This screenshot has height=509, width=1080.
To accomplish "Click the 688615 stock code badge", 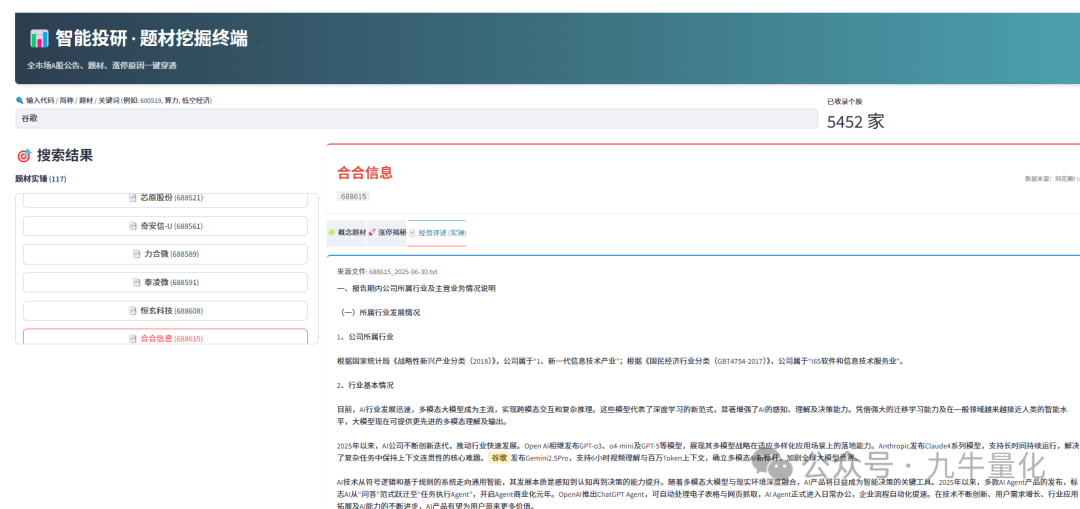I will click(x=354, y=196).
